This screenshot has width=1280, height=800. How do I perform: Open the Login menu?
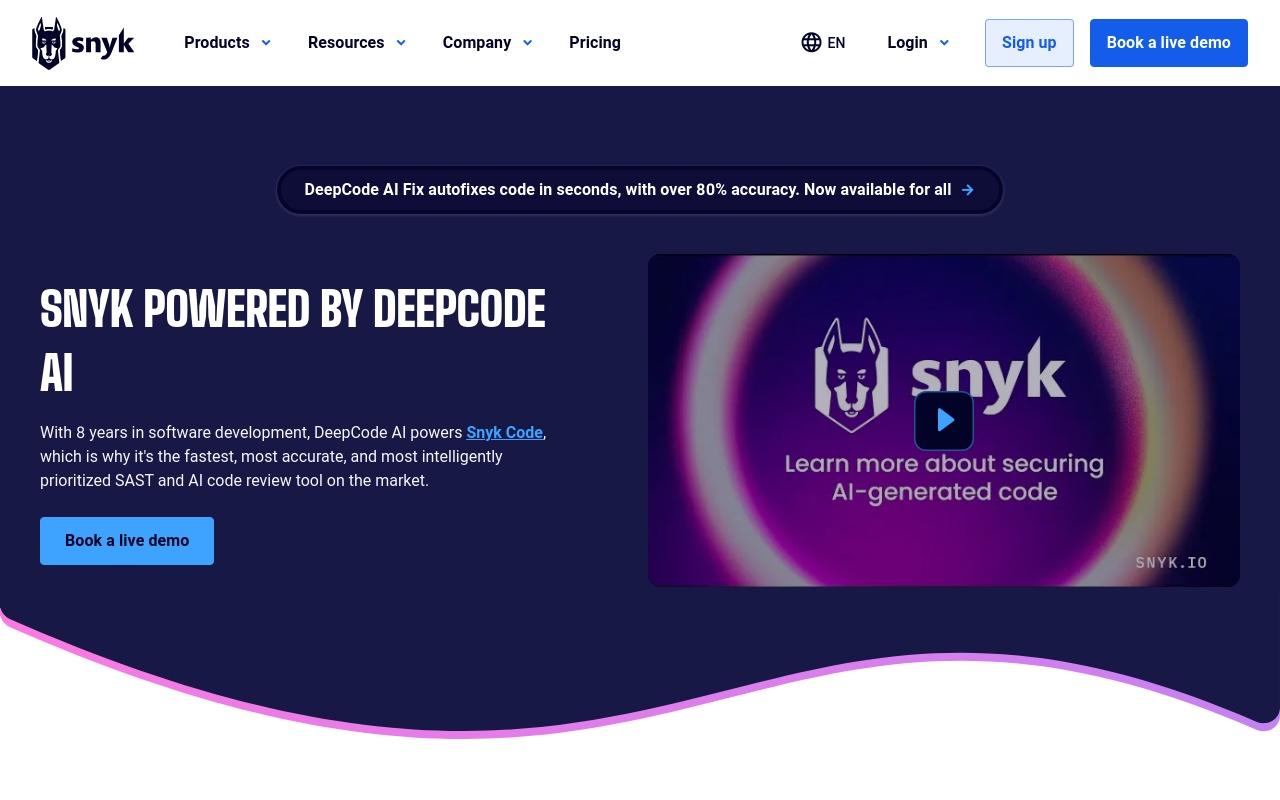click(x=907, y=43)
